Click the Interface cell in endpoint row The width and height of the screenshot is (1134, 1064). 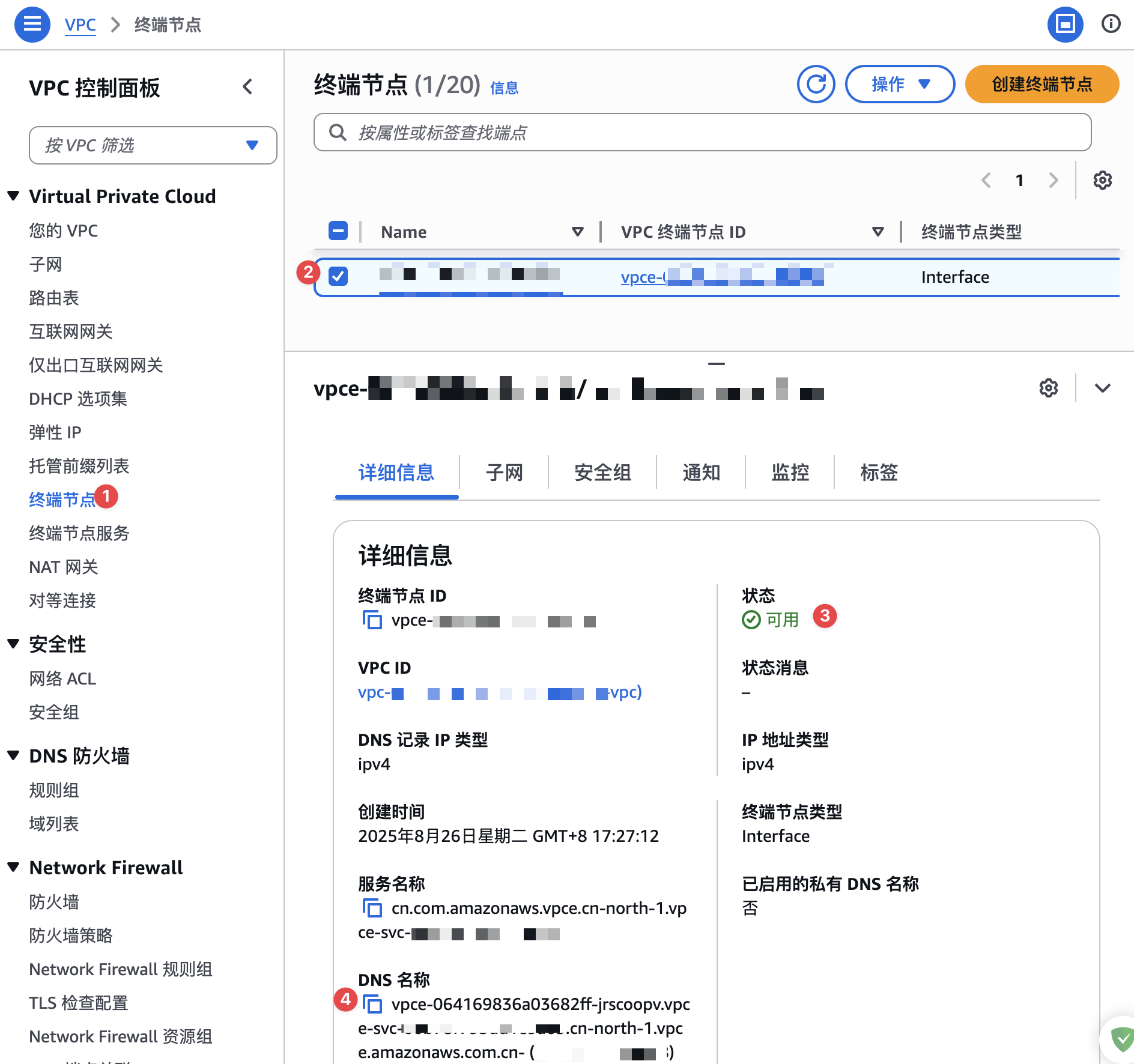point(955,277)
